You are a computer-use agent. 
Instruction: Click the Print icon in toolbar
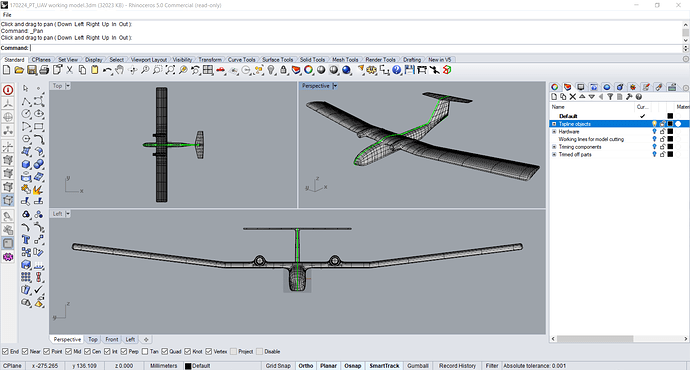tap(44, 70)
